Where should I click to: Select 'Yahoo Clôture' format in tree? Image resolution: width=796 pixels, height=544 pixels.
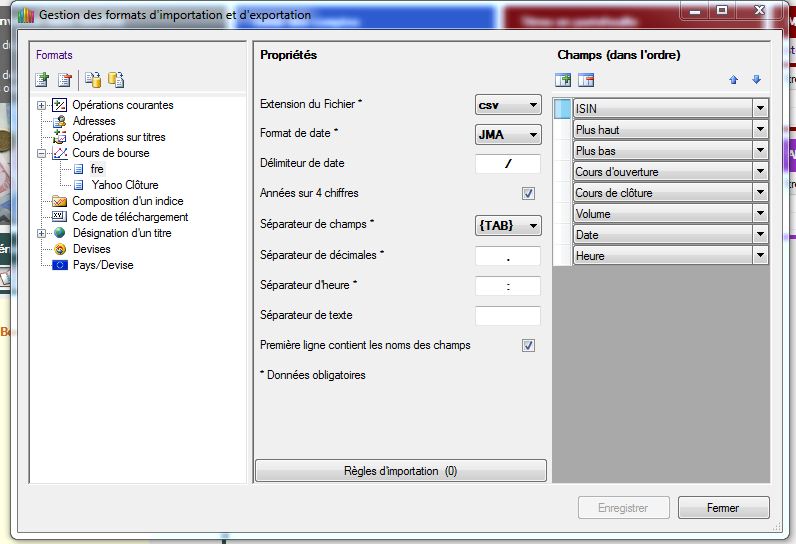pos(126,185)
